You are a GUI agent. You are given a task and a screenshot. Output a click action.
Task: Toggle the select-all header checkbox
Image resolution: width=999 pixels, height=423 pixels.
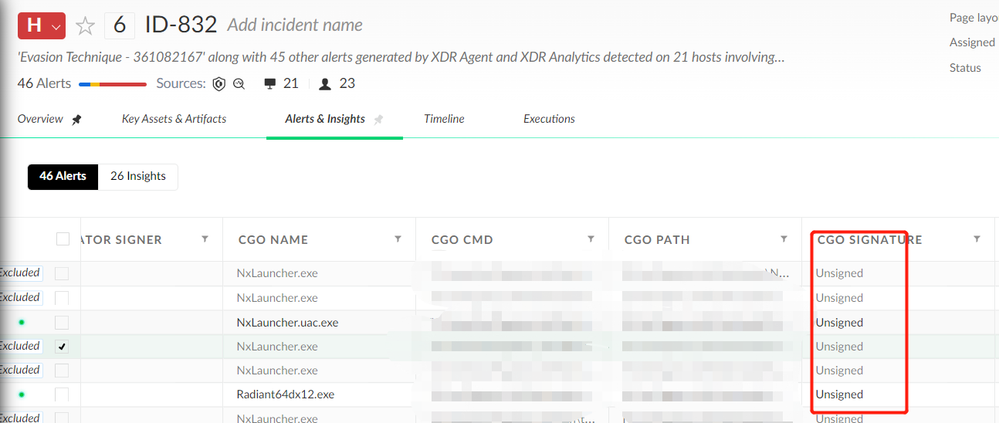coord(63,239)
